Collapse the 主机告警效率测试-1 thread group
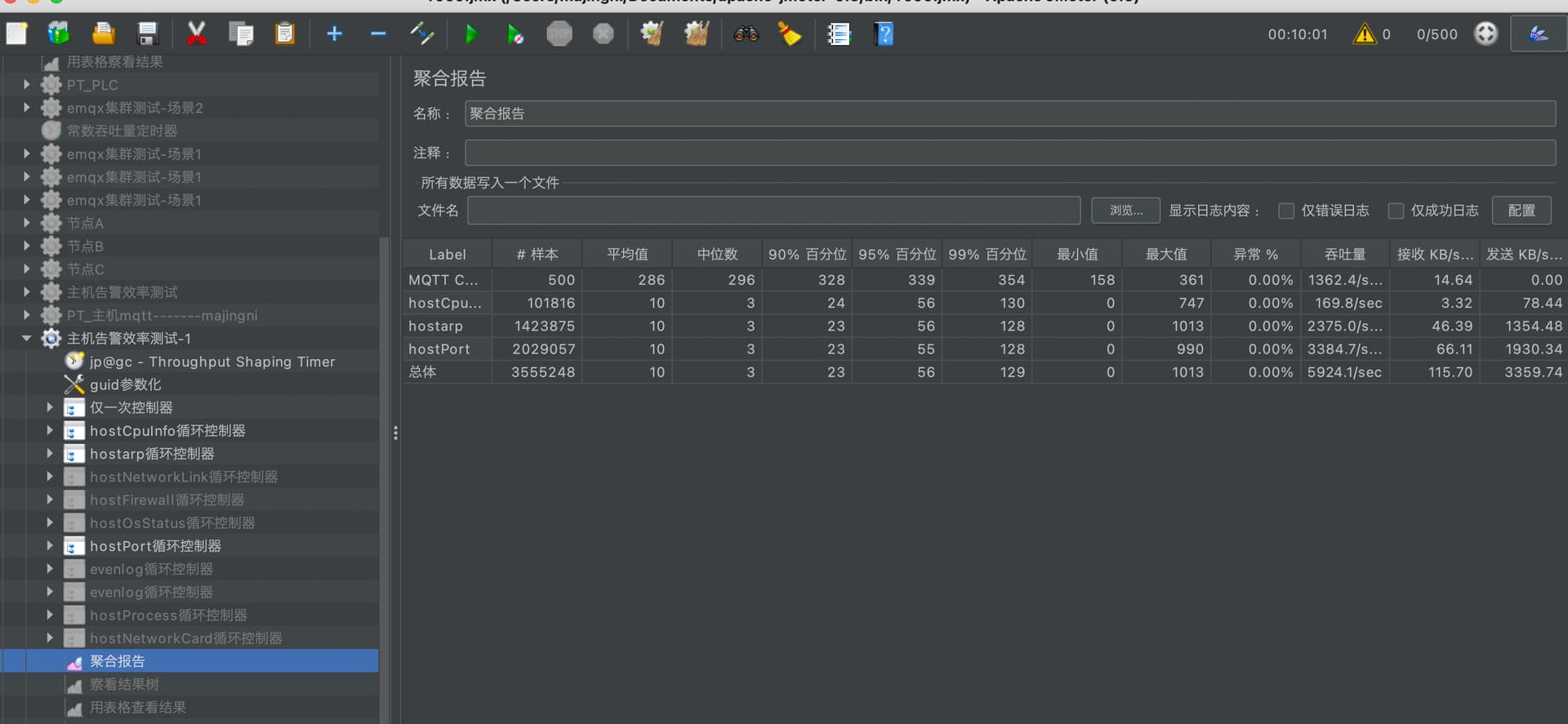This screenshot has height=724, width=1568. pyautogui.click(x=26, y=338)
